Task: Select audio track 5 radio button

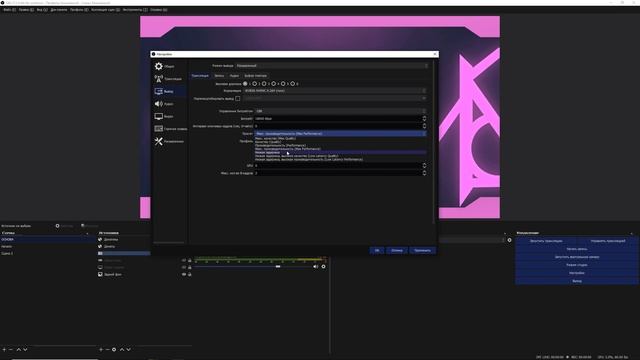Action: coord(283,84)
